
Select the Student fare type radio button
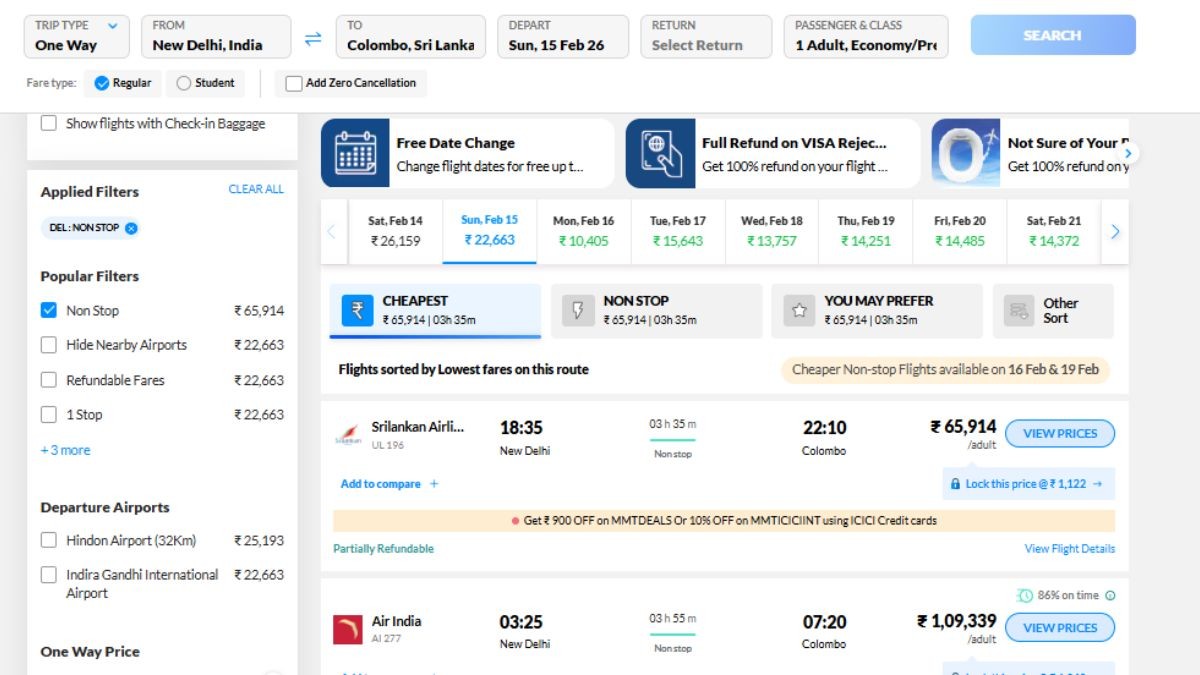point(183,83)
